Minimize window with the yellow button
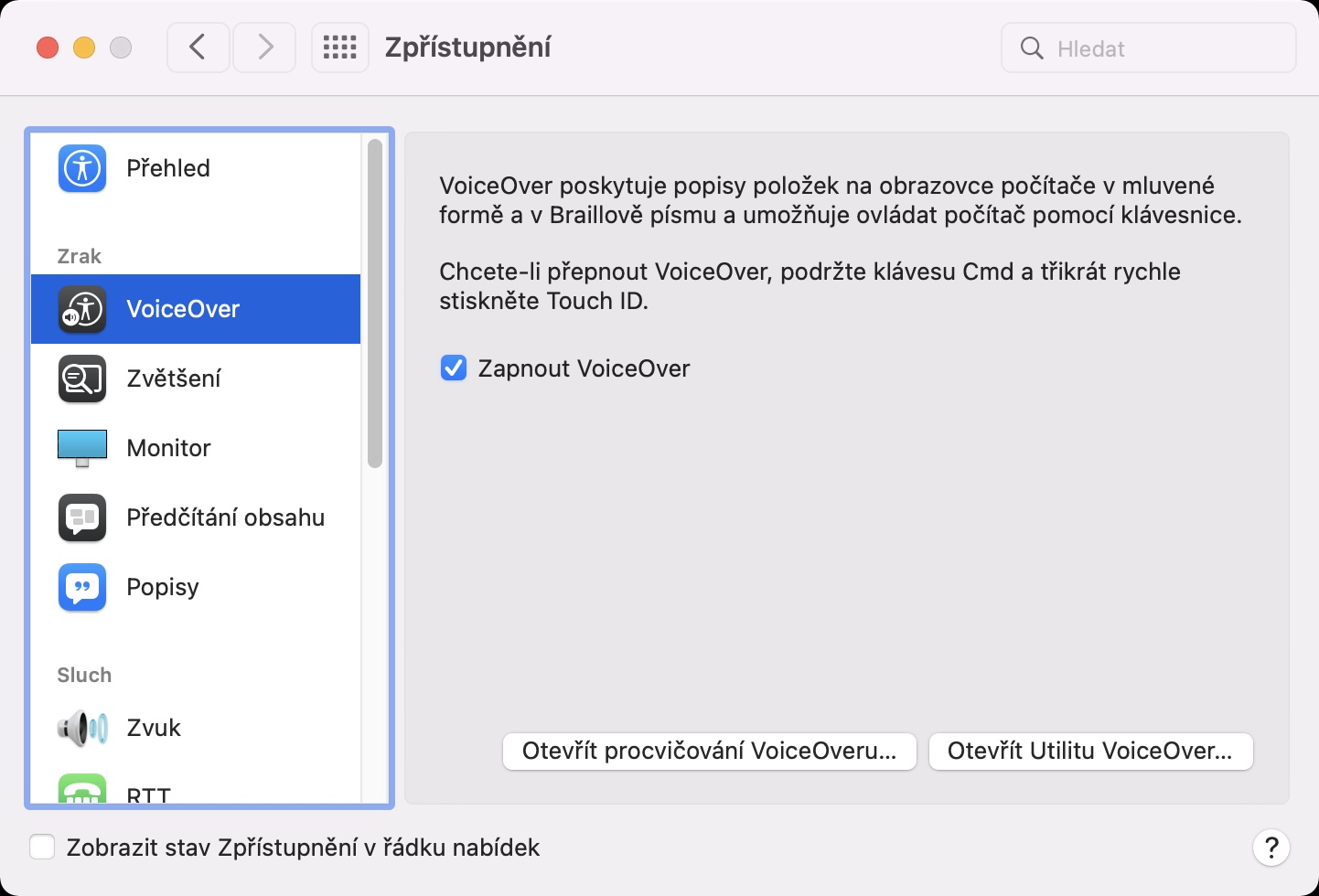 [84, 48]
